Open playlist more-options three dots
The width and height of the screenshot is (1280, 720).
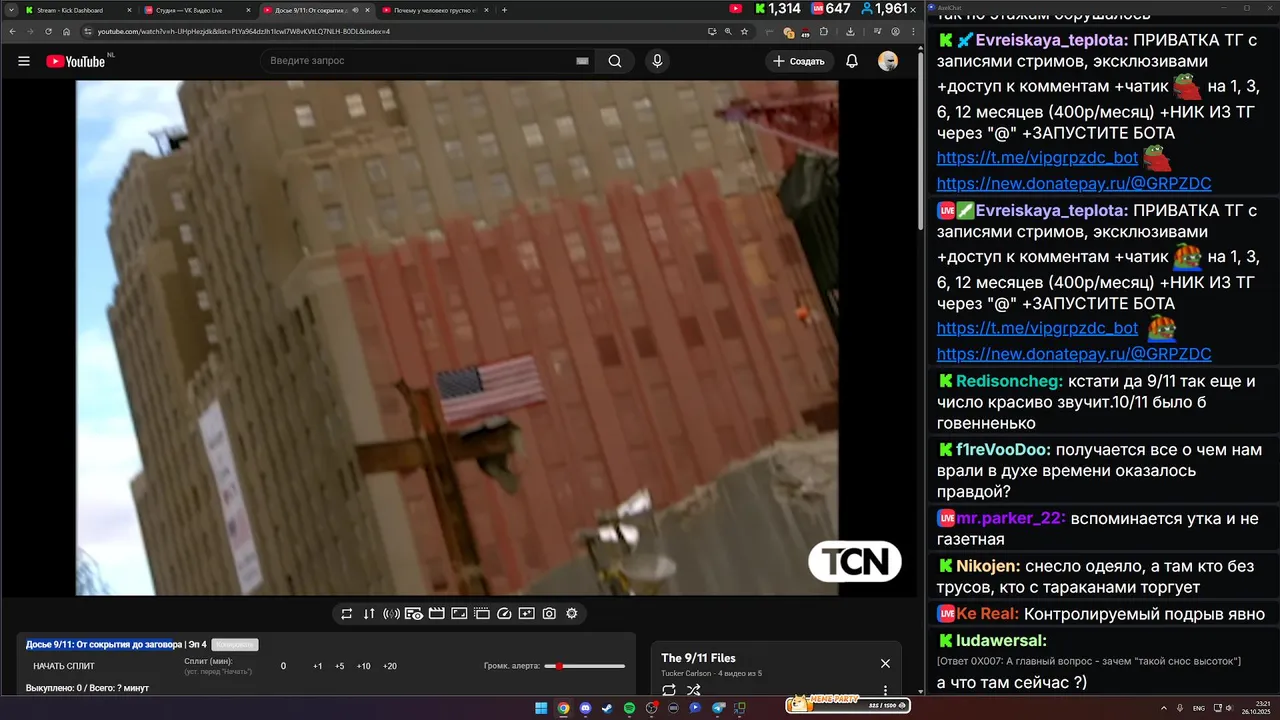pyautogui.click(x=885, y=690)
